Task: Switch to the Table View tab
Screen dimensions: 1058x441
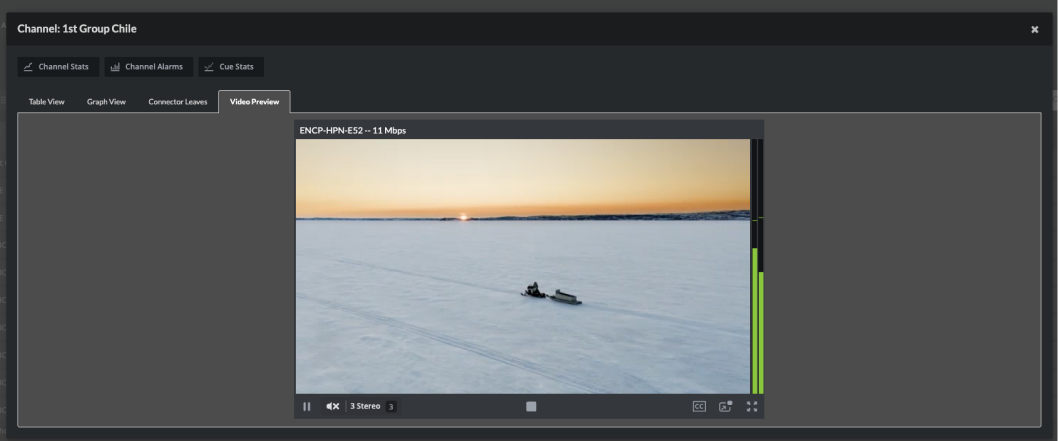Action: tap(47, 102)
